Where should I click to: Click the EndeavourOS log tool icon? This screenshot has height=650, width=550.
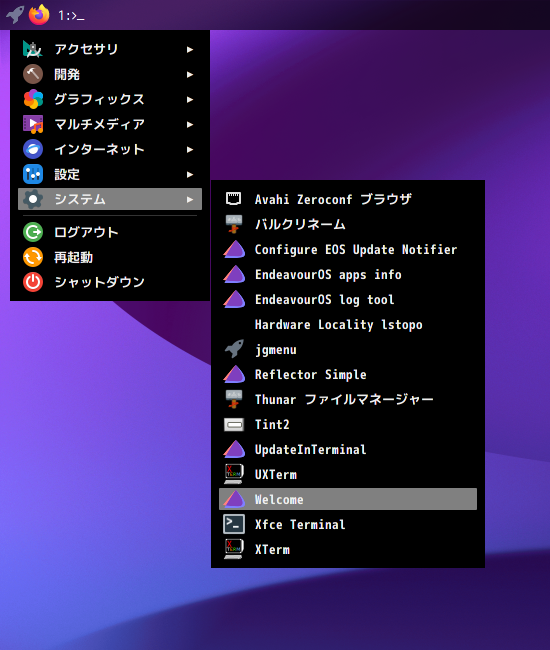pos(234,299)
